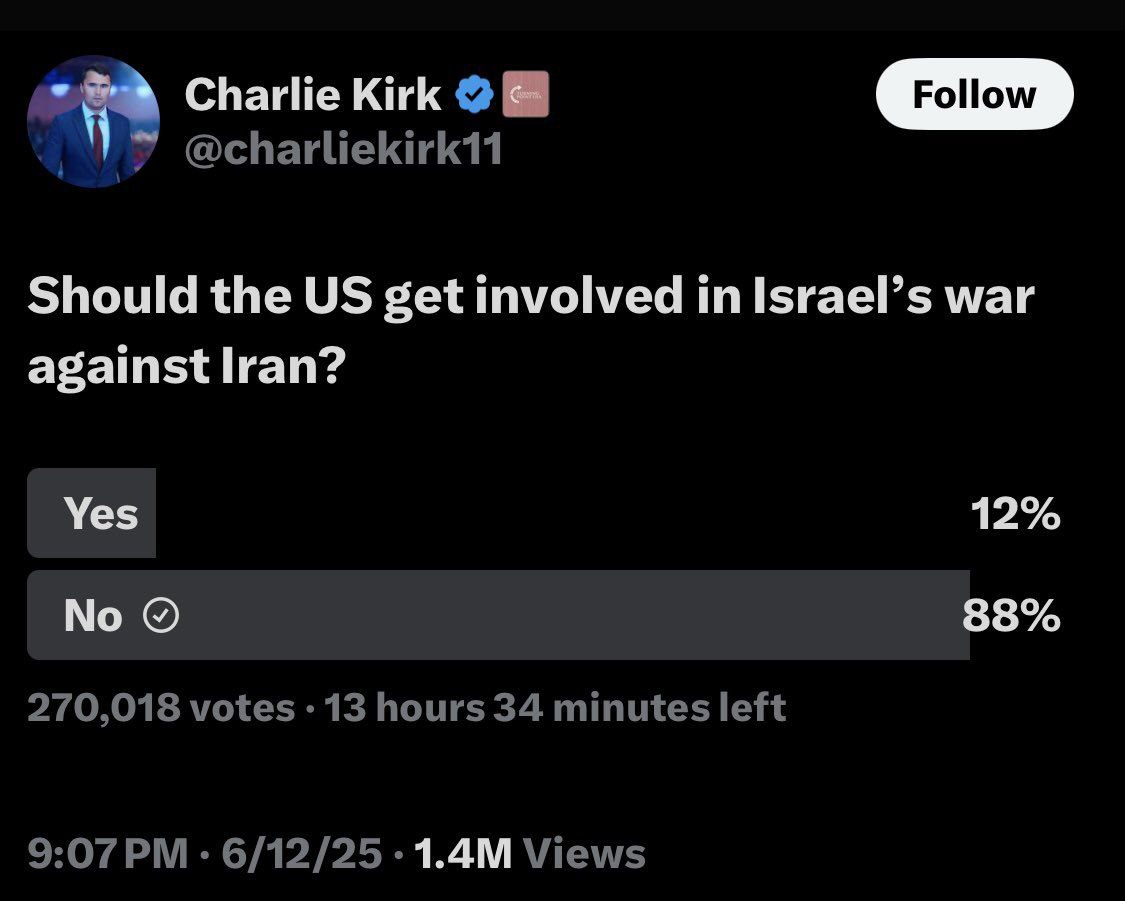
Task: Follow the Charlie Kirk account
Action: point(974,94)
